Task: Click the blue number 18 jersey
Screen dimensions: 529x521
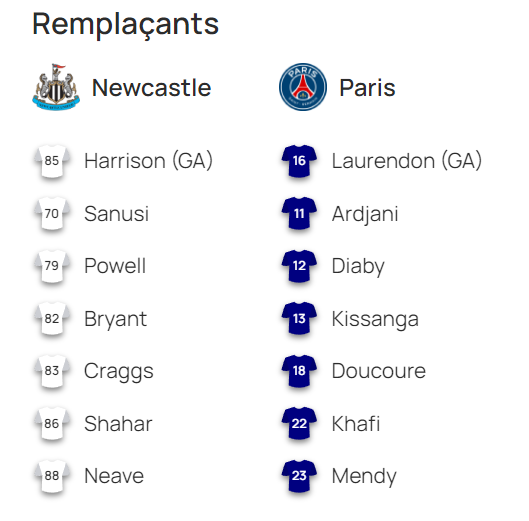Action: point(299,371)
